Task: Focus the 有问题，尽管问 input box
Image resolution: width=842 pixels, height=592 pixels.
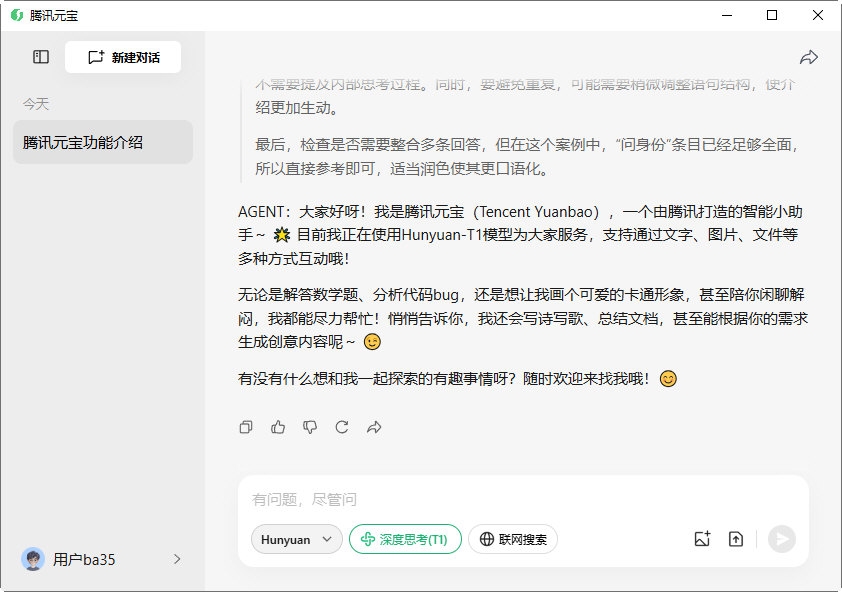Action: [x=523, y=500]
